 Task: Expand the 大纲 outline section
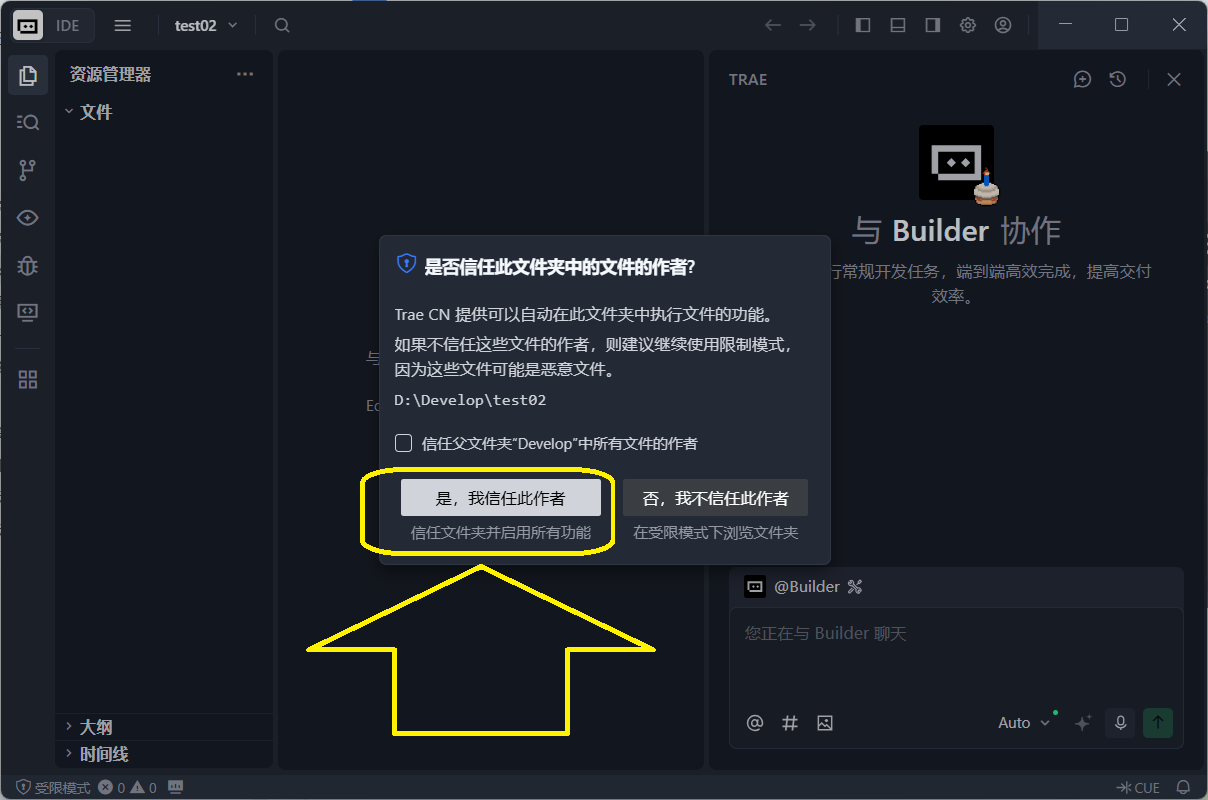(96, 727)
